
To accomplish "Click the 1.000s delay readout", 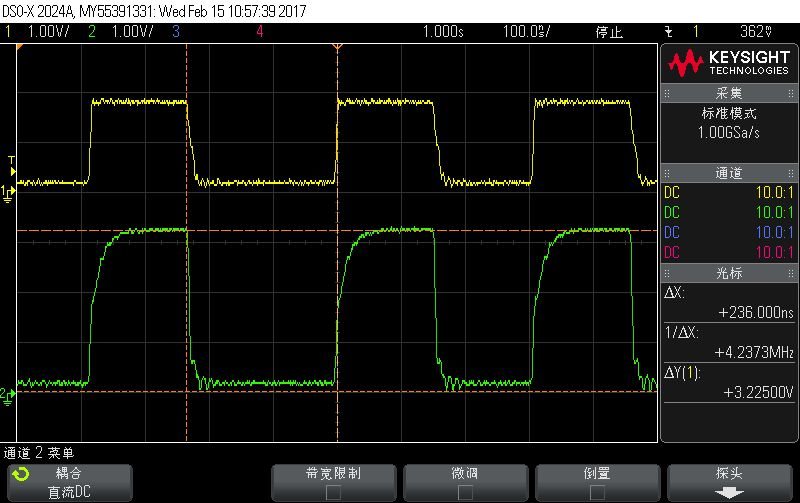I will 443,32.
